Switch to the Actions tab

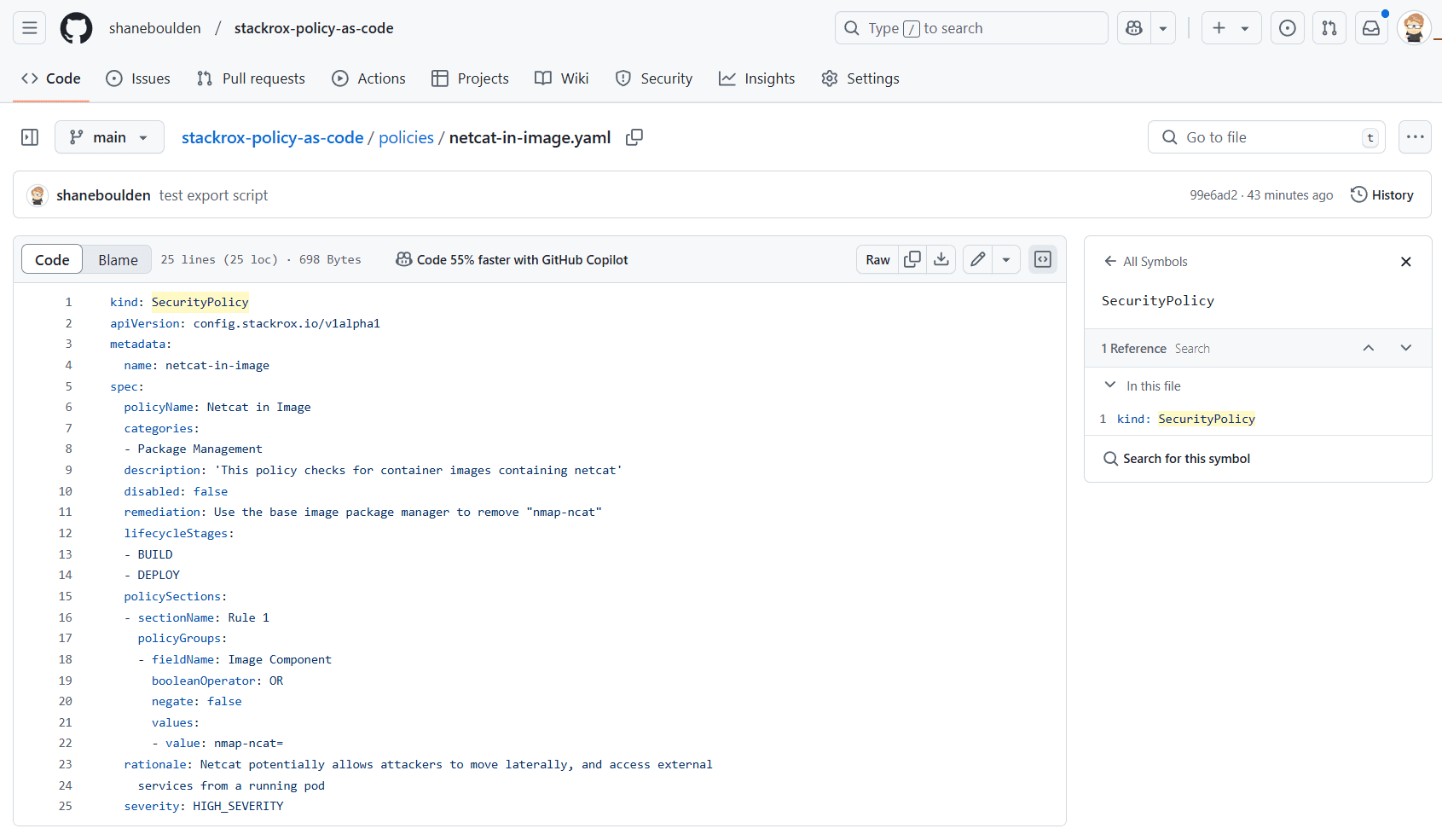[369, 78]
